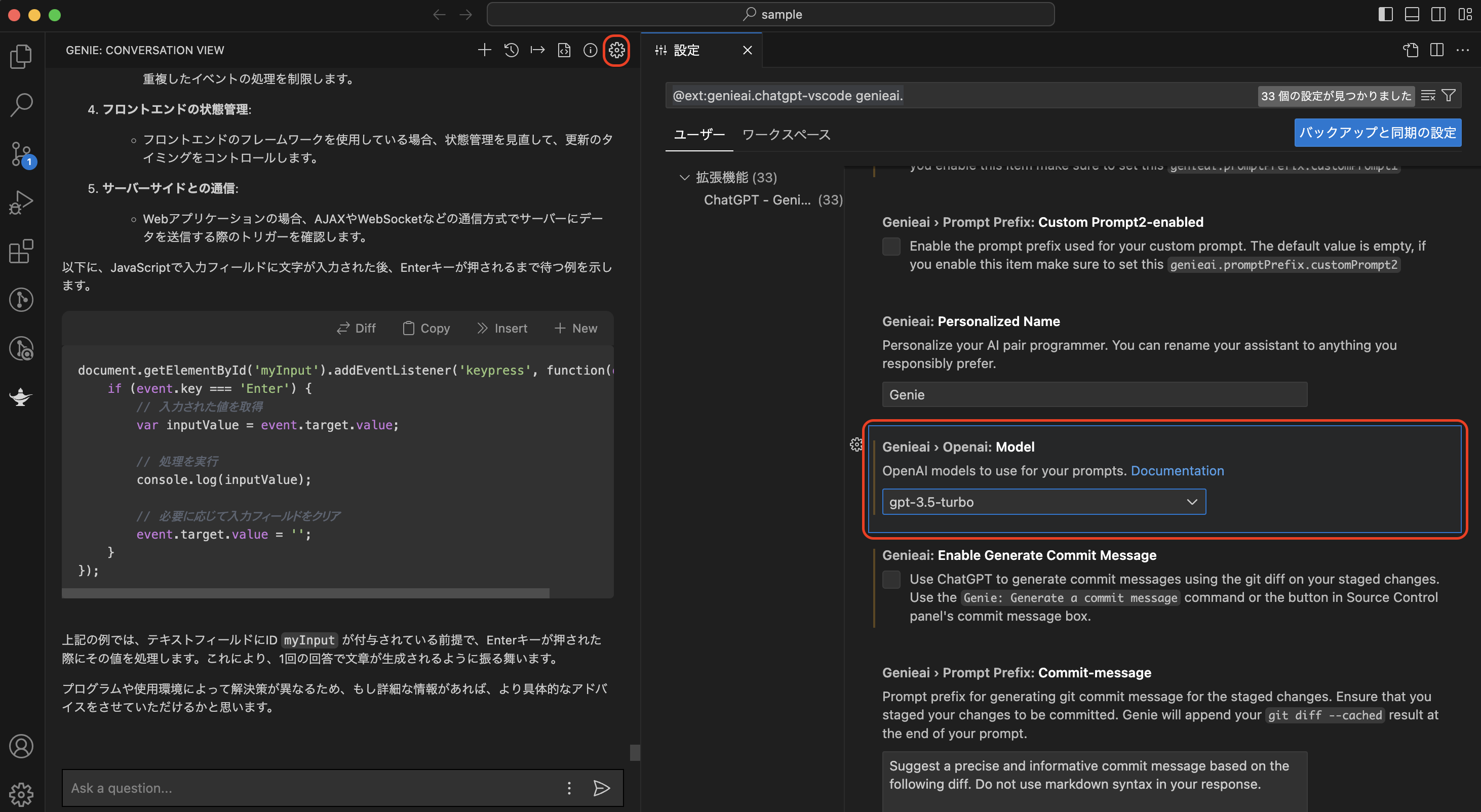The height and width of the screenshot is (812, 1481).
Task: Enable the Custom Prompt2-enabled checkbox
Action: (891, 246)
